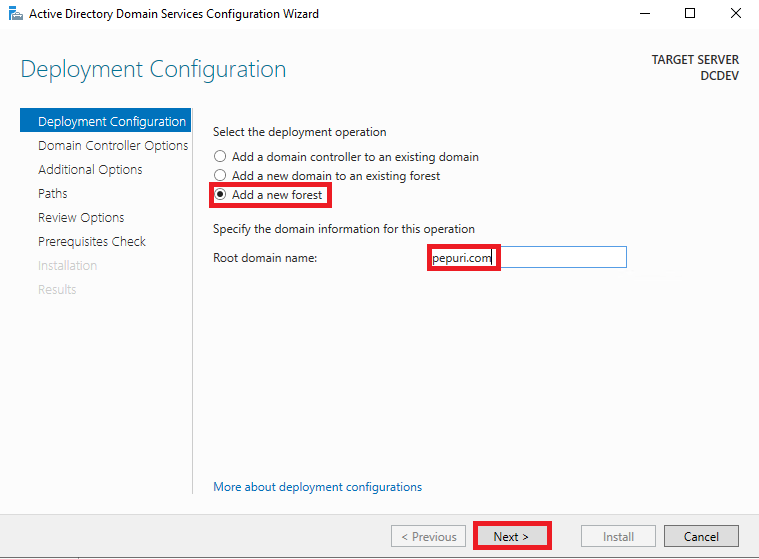Open More about deployment configurations link
This screenshot has width=759, height=559.
[318, 487]
